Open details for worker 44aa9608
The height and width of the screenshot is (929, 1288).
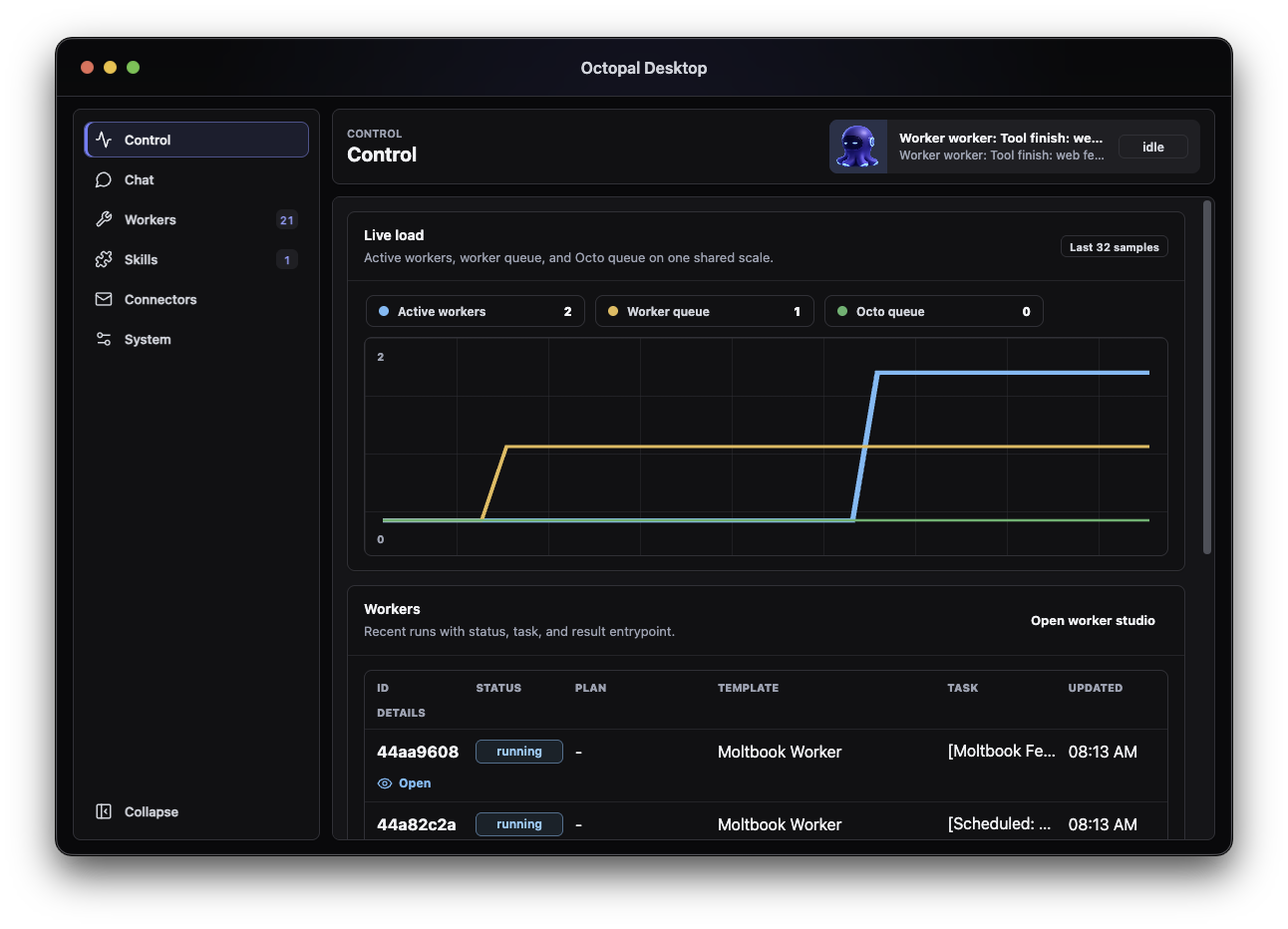405,783
